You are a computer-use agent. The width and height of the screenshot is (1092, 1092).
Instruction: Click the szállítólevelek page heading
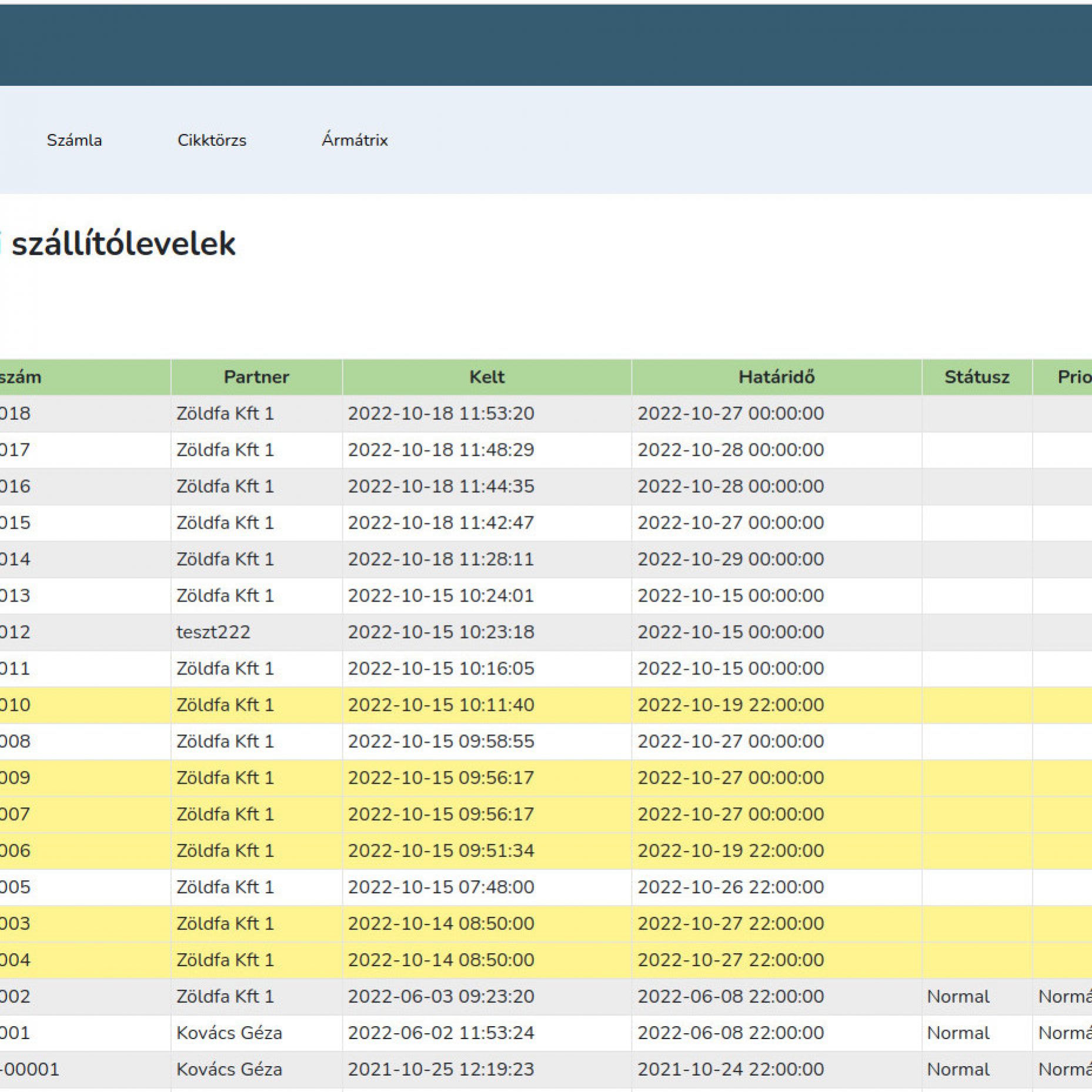[123, 243]
